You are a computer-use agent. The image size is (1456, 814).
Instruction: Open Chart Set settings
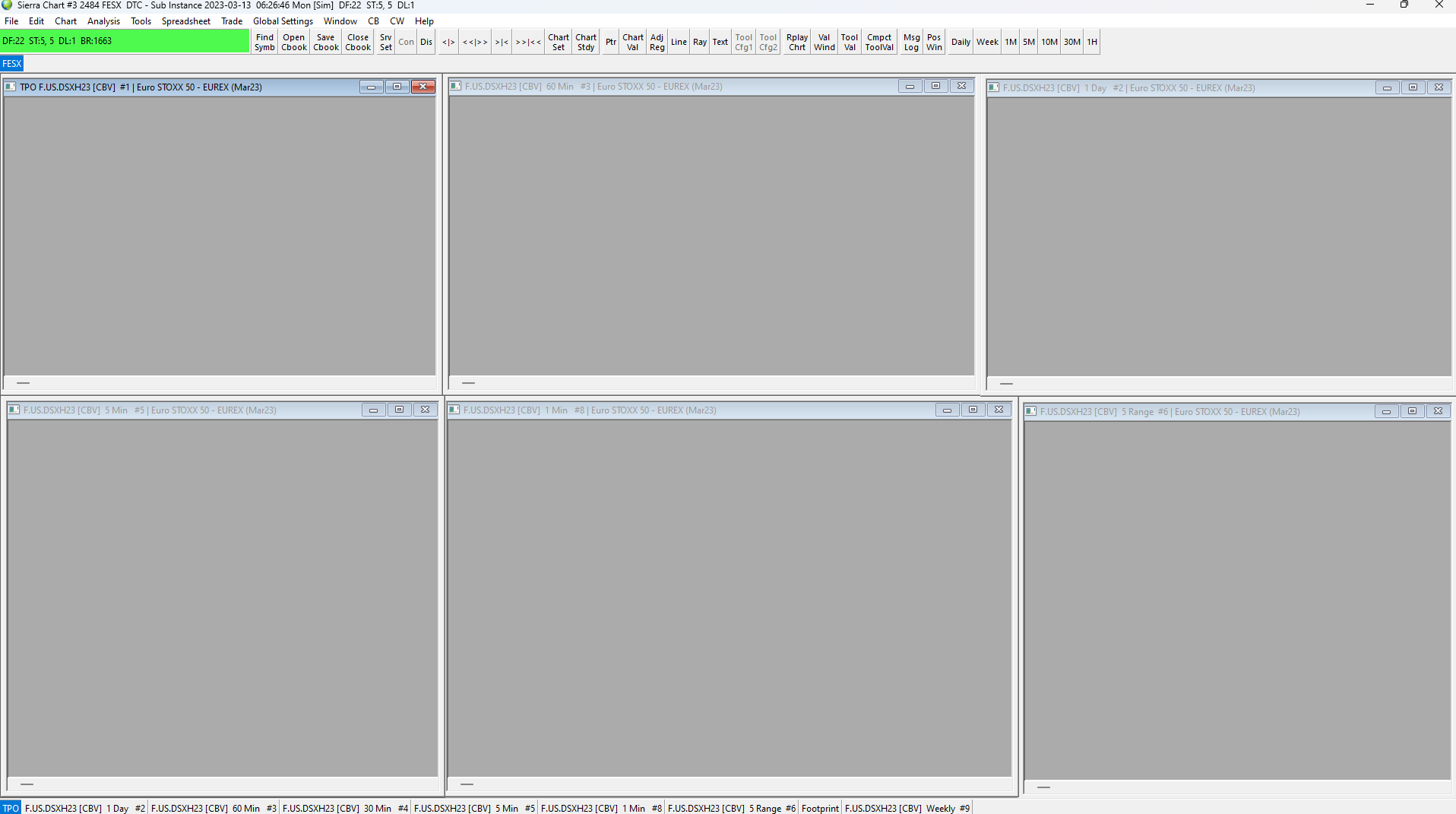pyautogui.click(x=559, y=42)
